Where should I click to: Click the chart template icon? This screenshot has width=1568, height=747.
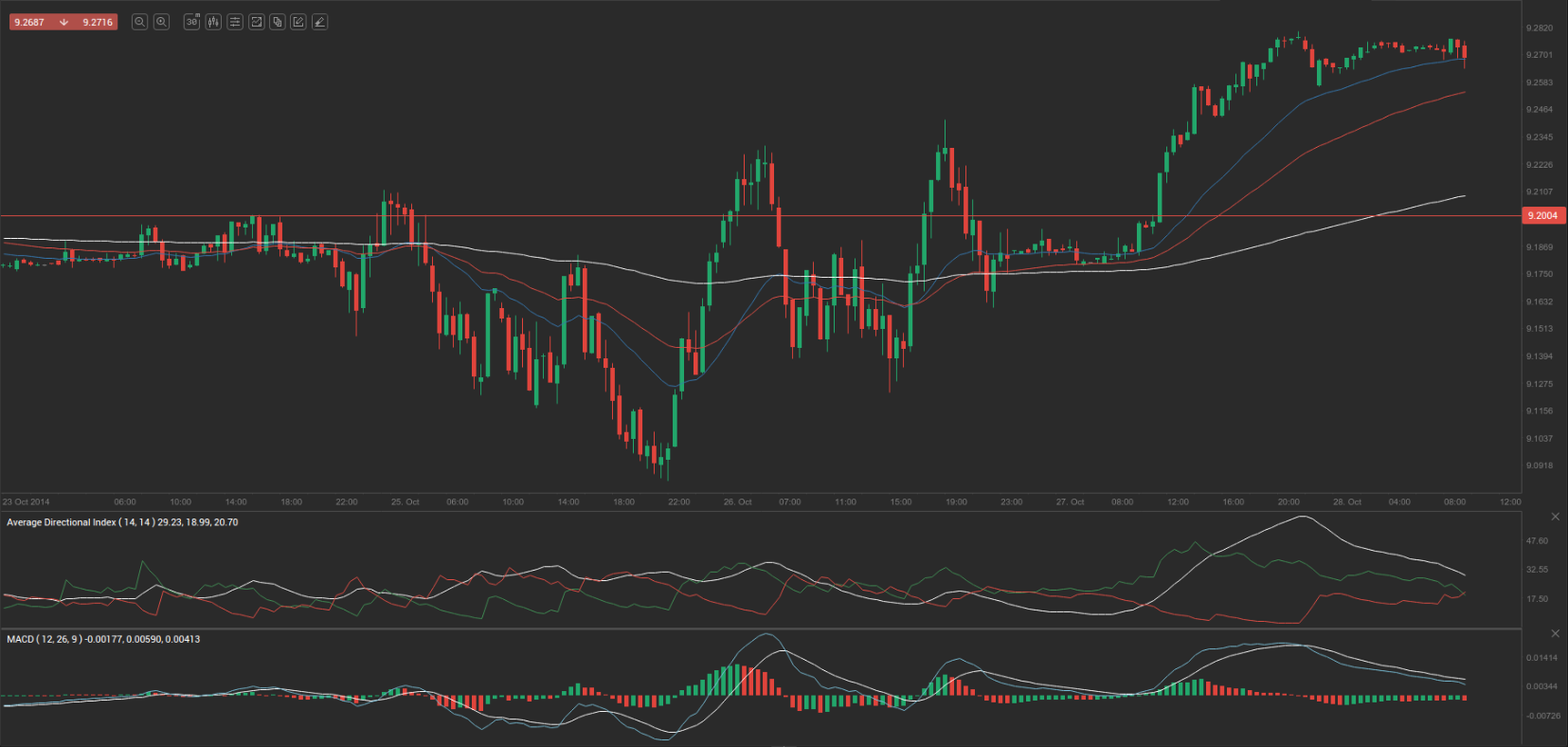[256, 22]
